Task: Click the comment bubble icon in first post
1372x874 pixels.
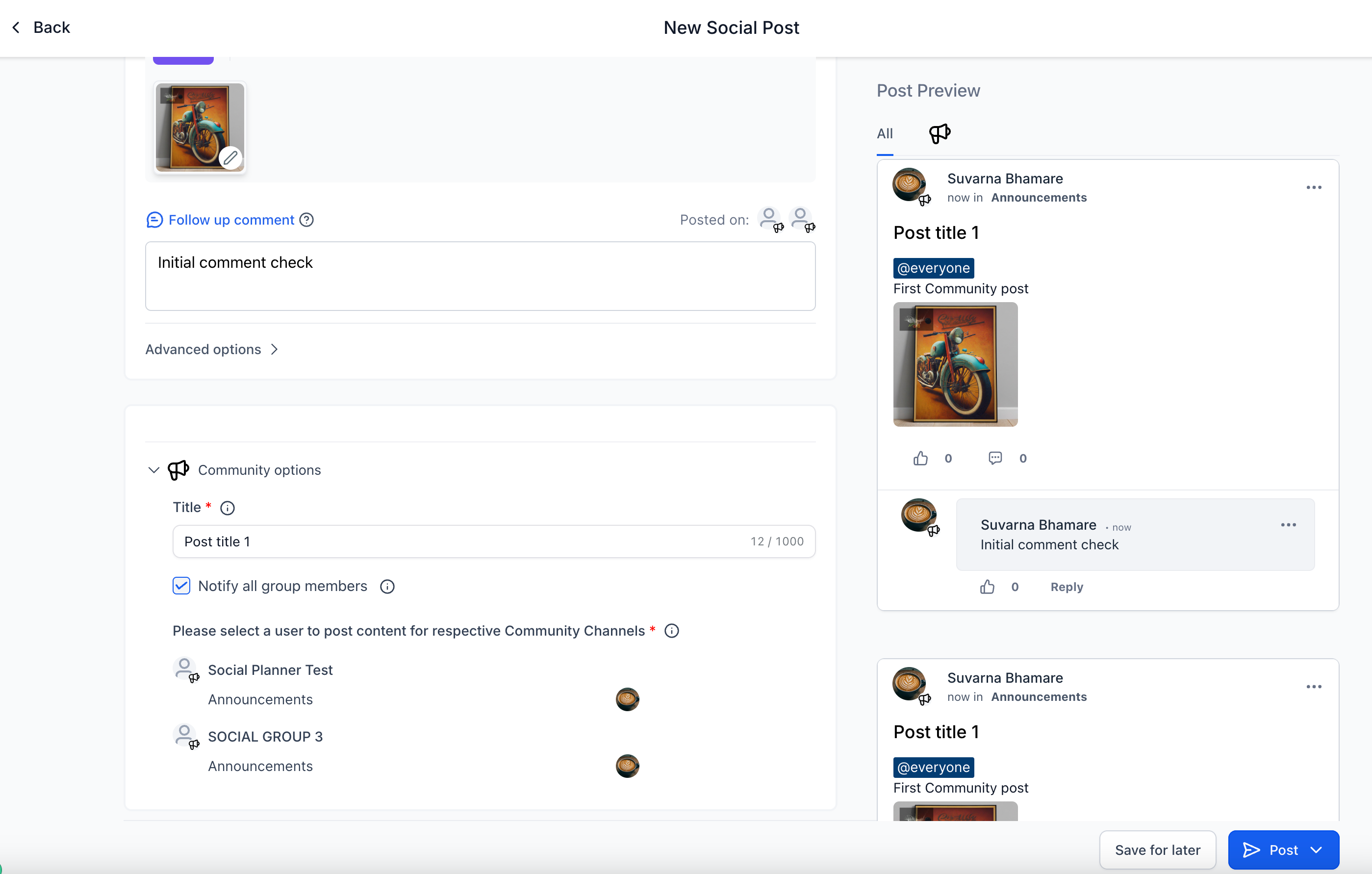Action: (995, 458)
